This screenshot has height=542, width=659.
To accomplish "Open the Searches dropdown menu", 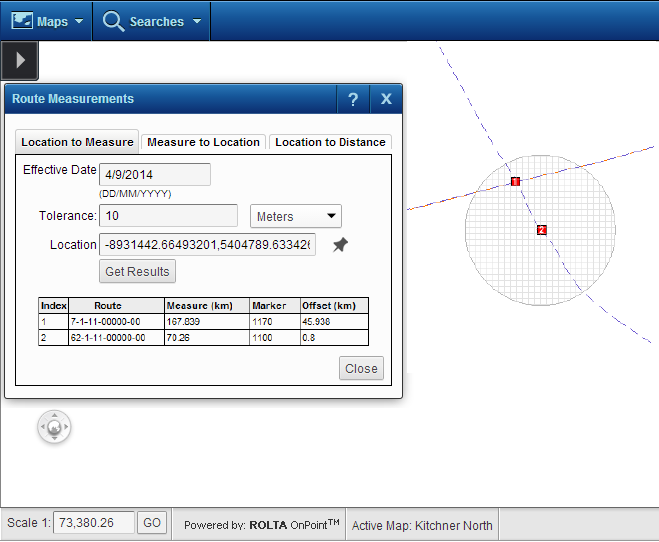I will pos(152,21).
